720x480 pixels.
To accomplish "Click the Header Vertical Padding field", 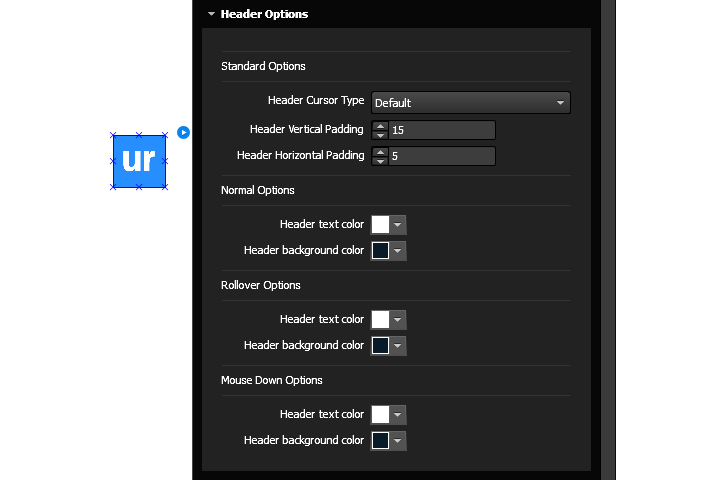I will [x=442, y=130].
